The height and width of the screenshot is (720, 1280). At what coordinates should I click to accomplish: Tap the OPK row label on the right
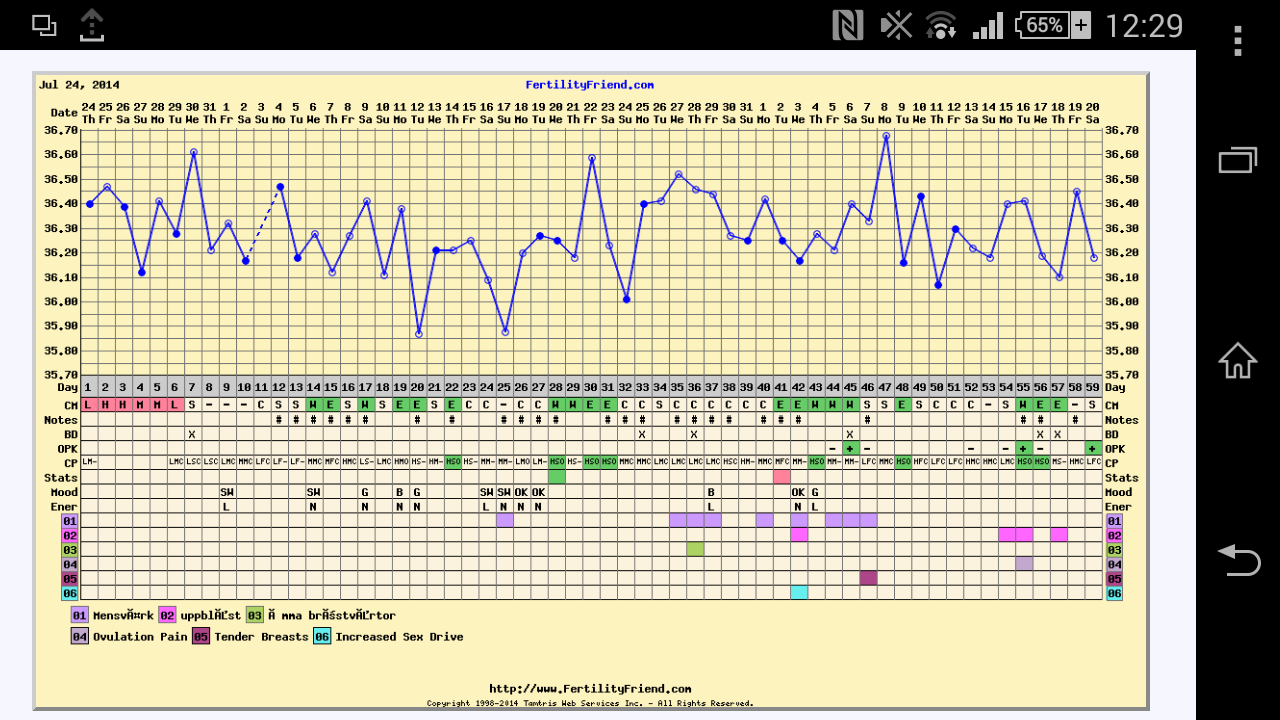(1114, 449)
